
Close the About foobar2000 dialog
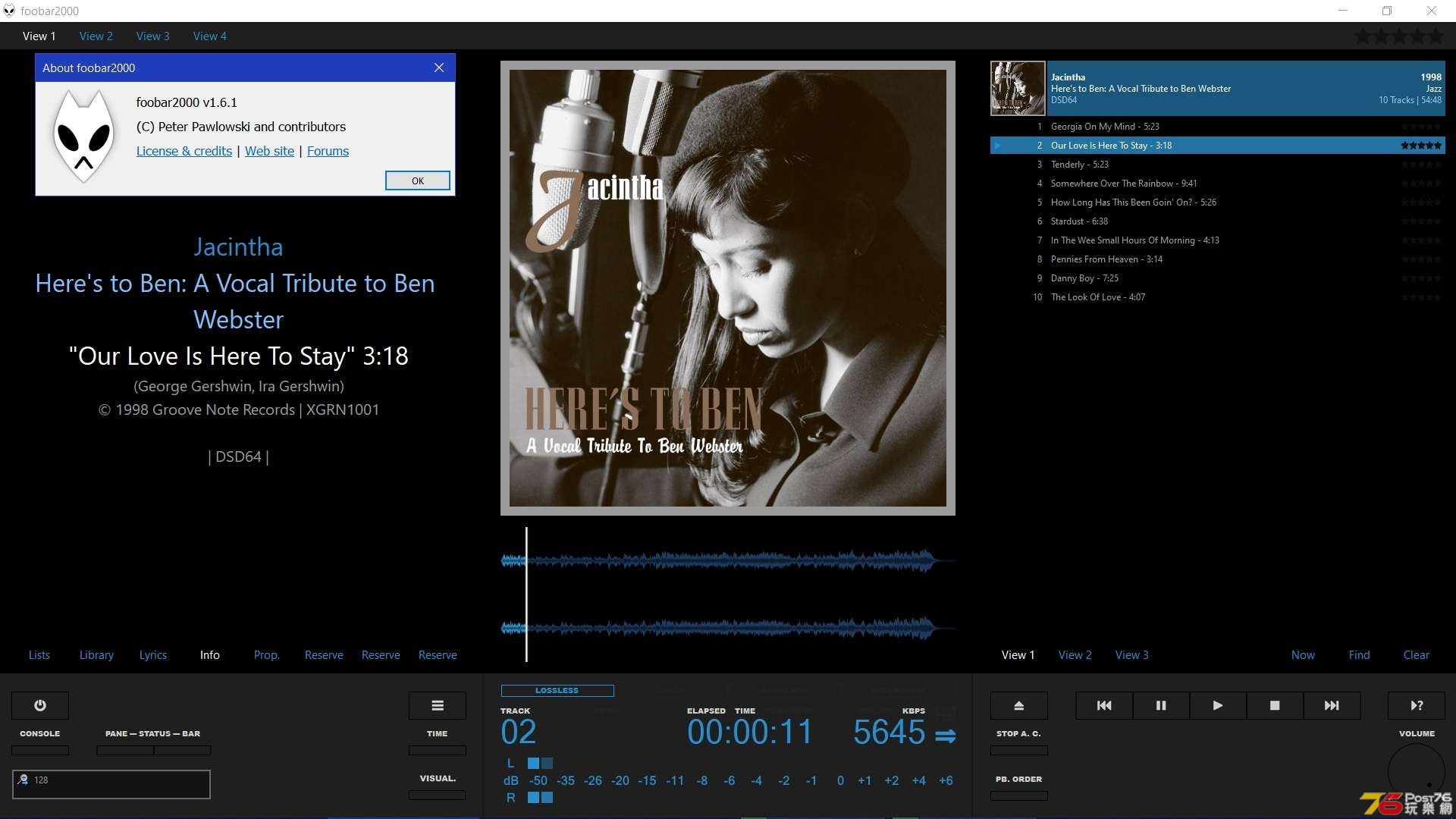pyautogui.click(x=439, y=67)
